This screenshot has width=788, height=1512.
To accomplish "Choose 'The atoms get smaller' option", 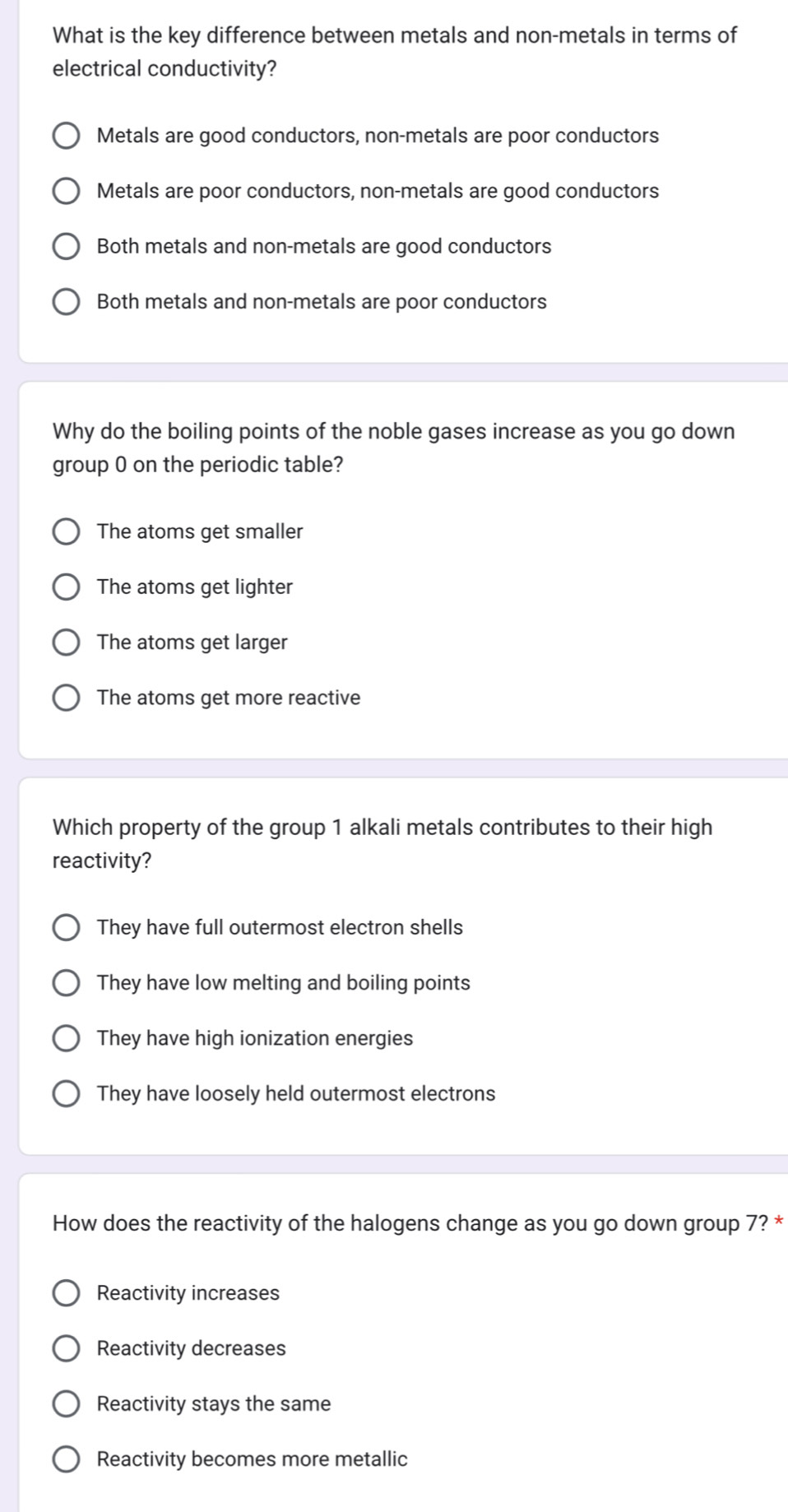I will (67, 532).
